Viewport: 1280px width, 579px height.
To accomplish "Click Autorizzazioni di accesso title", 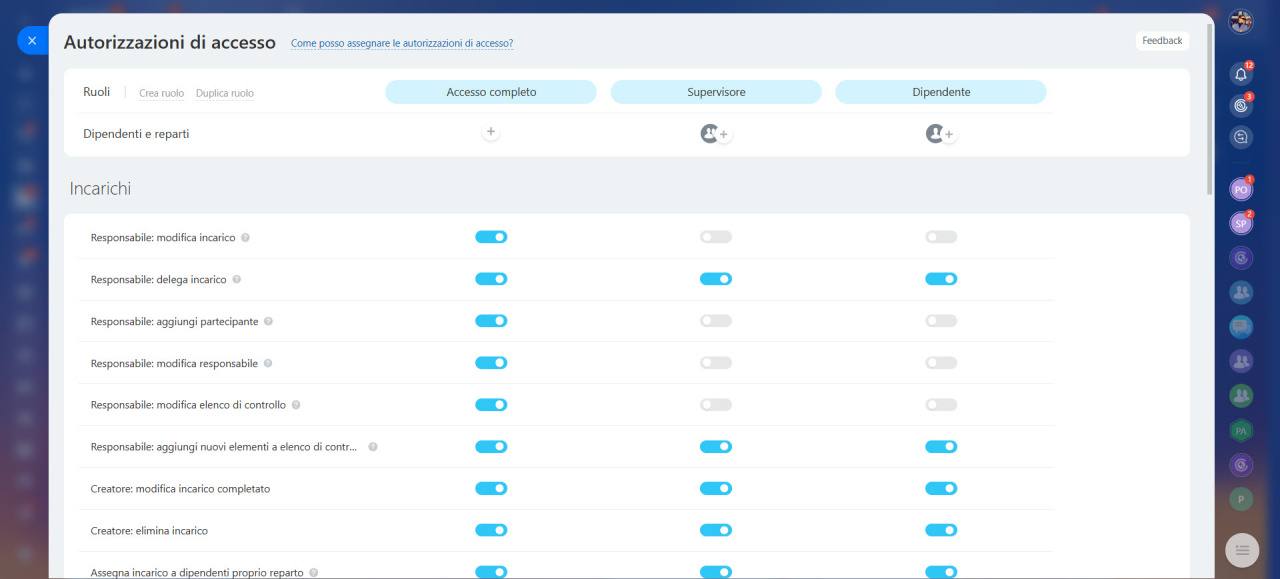I will [170, 43].
